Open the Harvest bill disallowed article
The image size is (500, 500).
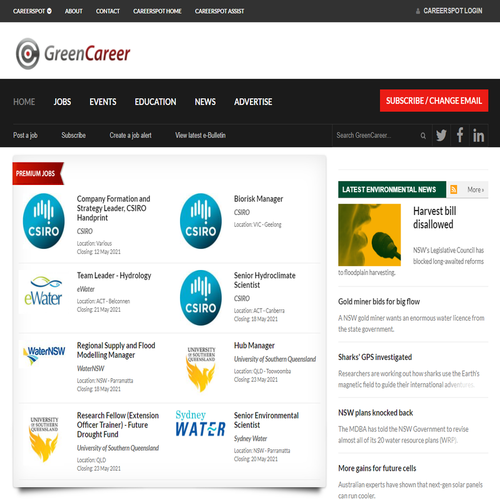(435, 217)
